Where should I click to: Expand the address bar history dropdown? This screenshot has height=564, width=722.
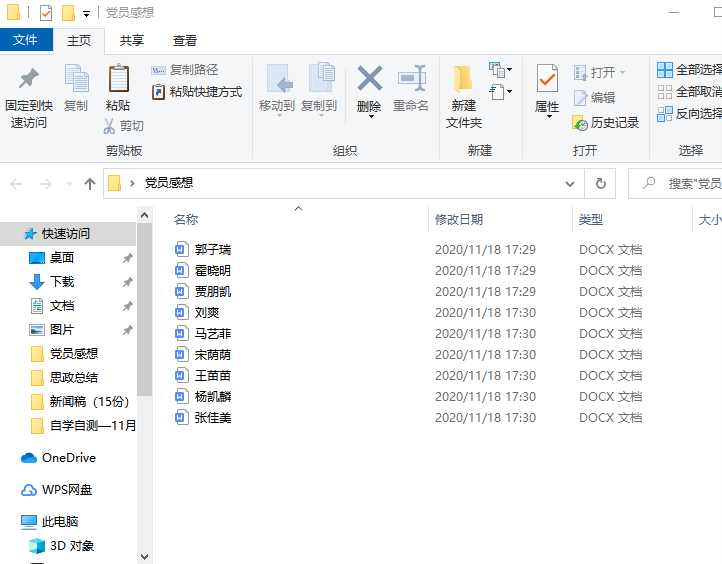tap(569, 184)
